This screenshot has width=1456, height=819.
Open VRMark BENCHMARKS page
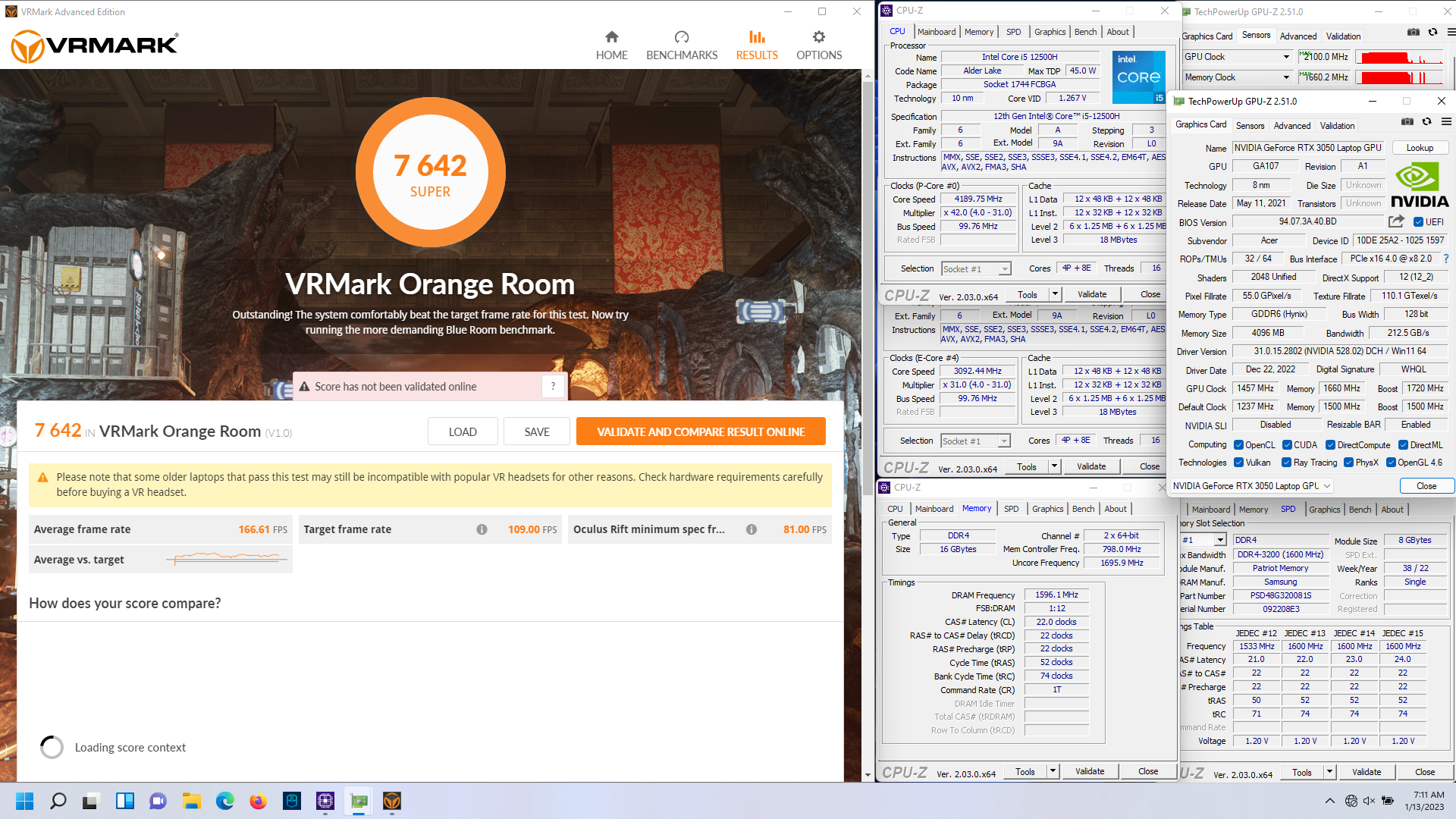(682, 45)
